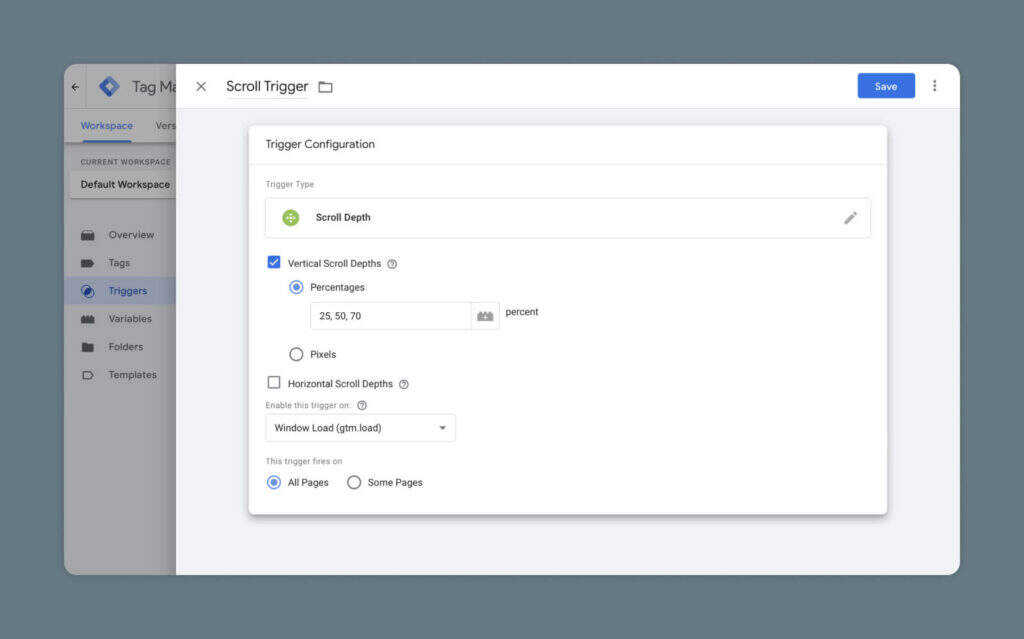The width and height of the screenshot is (1024, 639).
Task: Click the folder icon beside Scroll Trigger title
Action: click(325, 87)
